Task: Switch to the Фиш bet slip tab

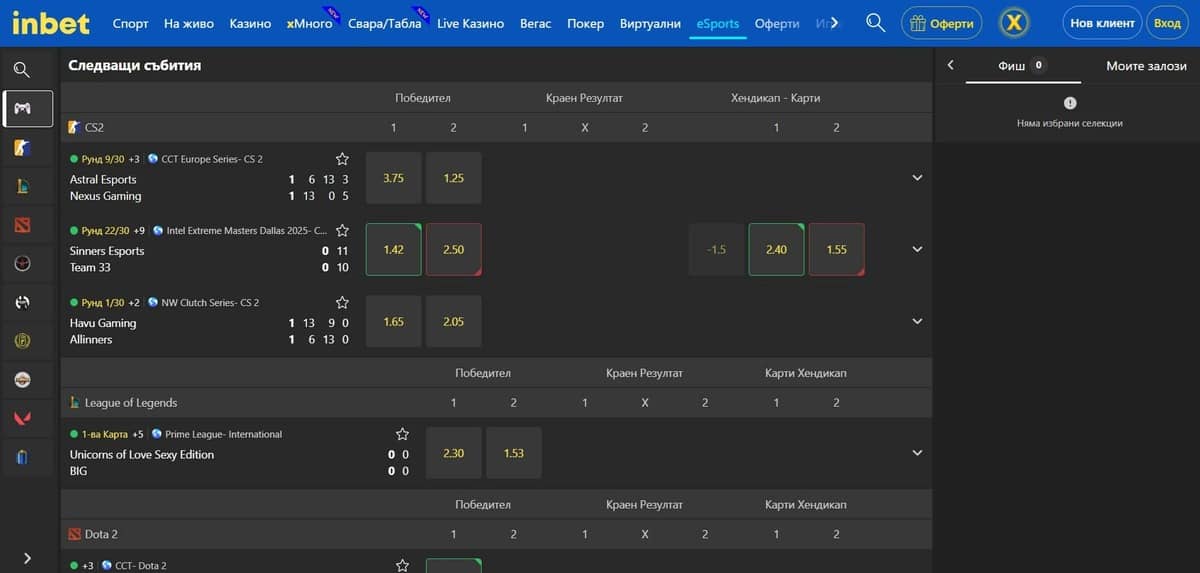Action: pos(1023,65)
